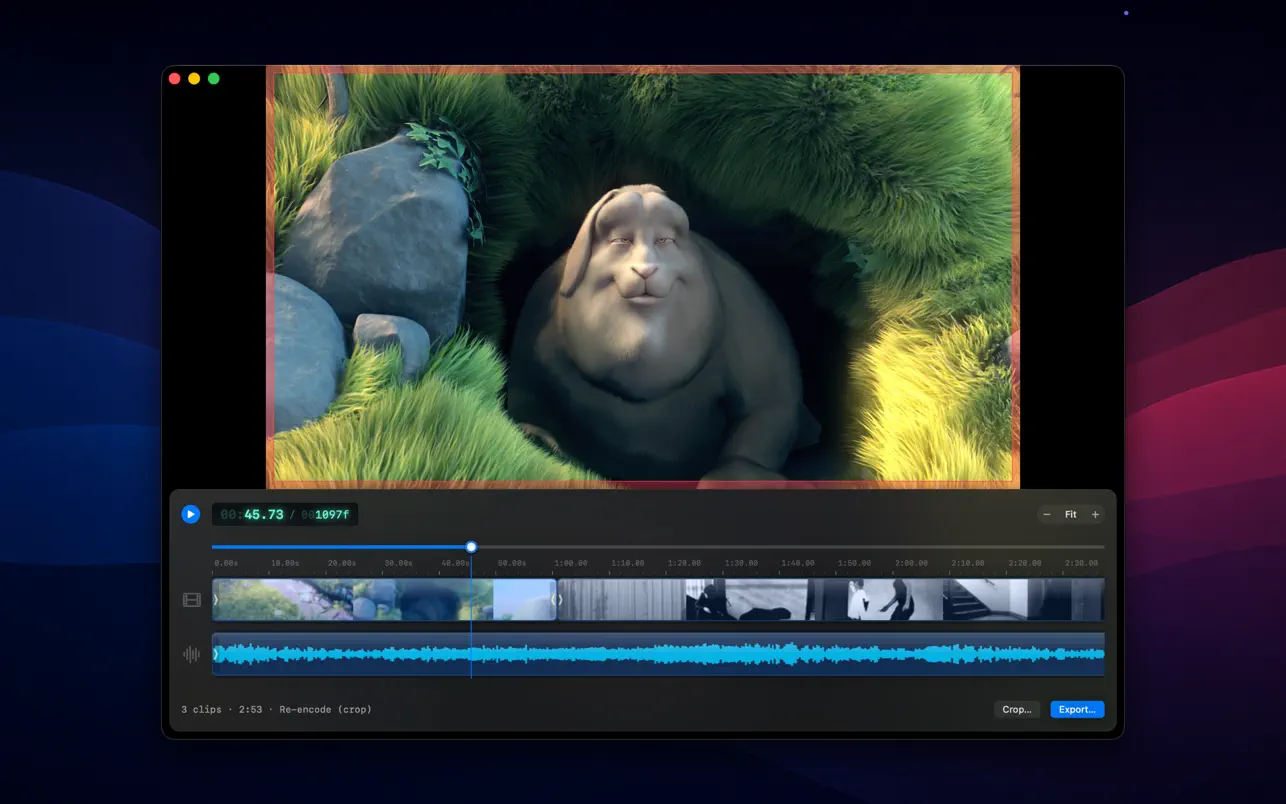Click the trim handle at start of first clip

coord(216,599)
